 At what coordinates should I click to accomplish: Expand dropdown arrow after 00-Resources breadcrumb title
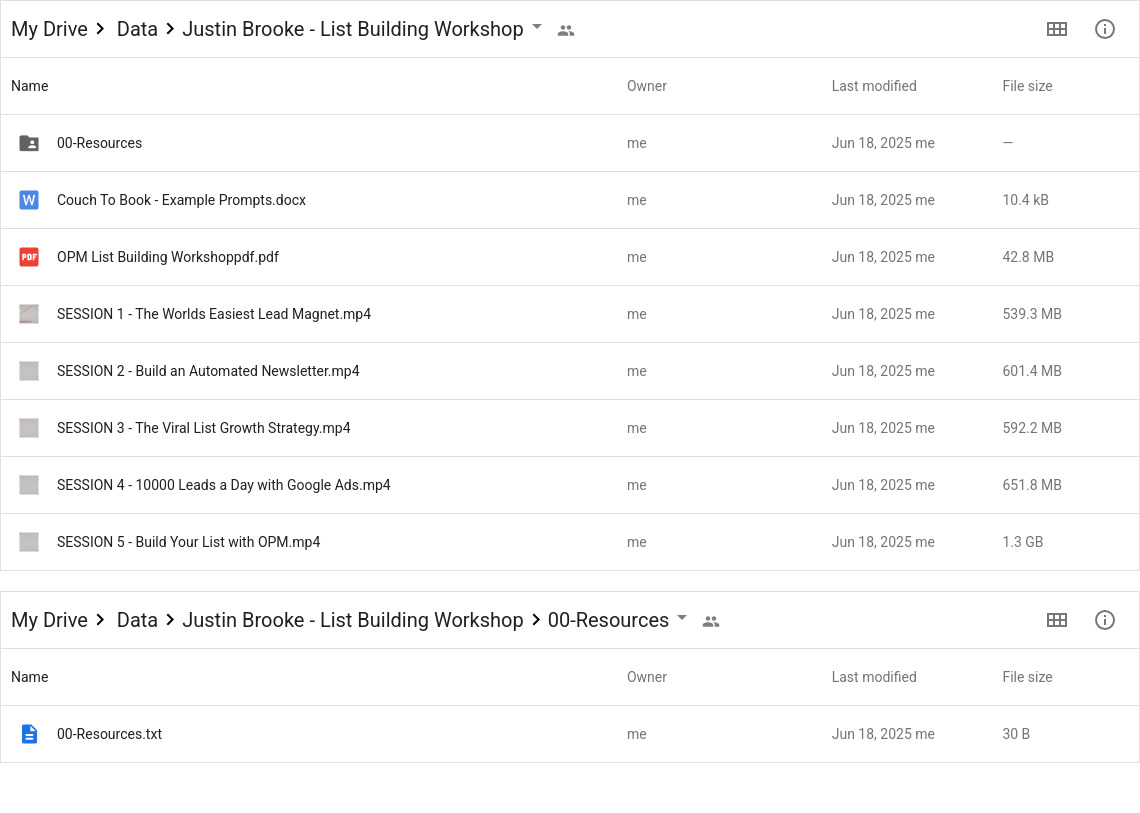pos(682,618)
